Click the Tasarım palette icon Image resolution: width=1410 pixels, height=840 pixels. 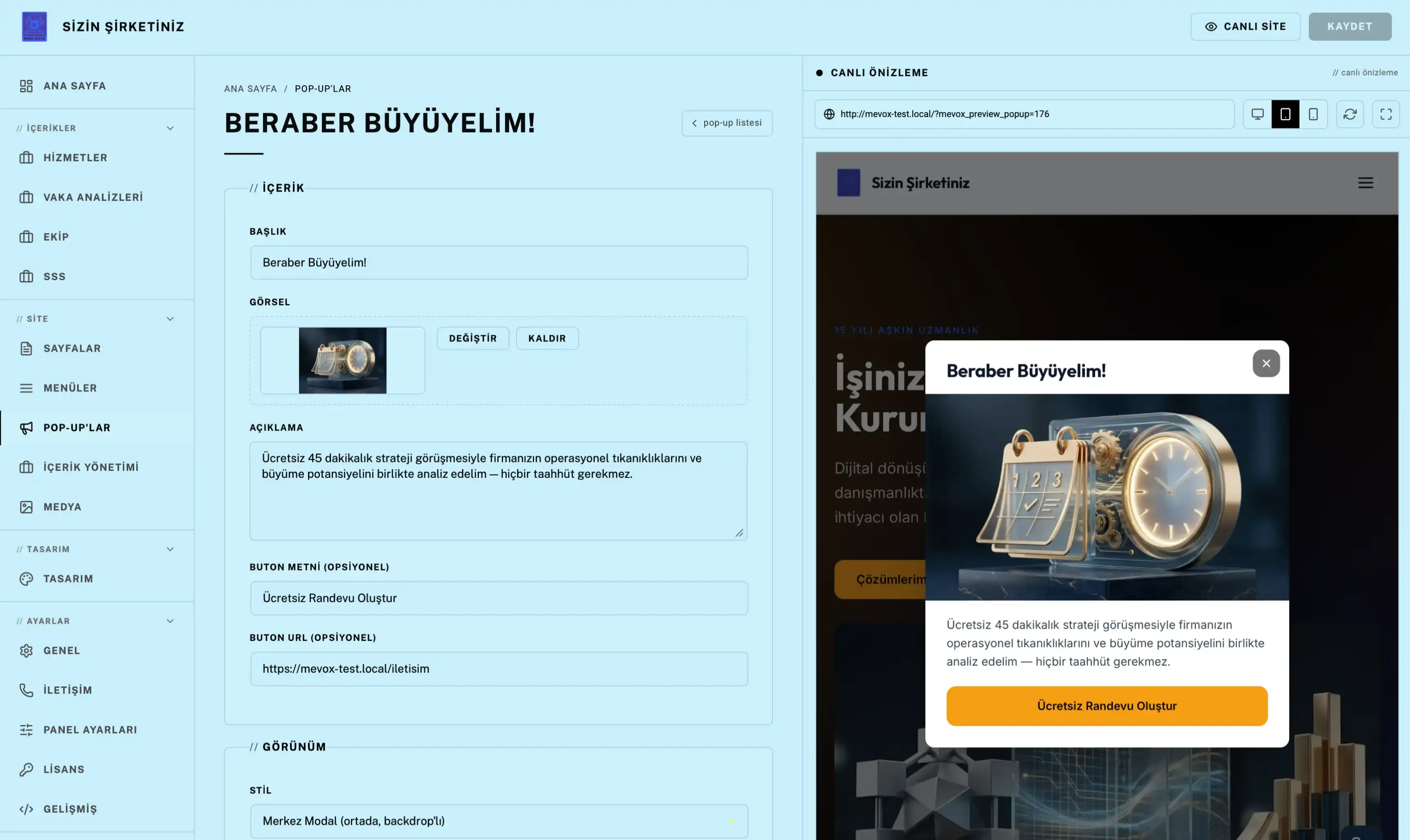[26, 579]
